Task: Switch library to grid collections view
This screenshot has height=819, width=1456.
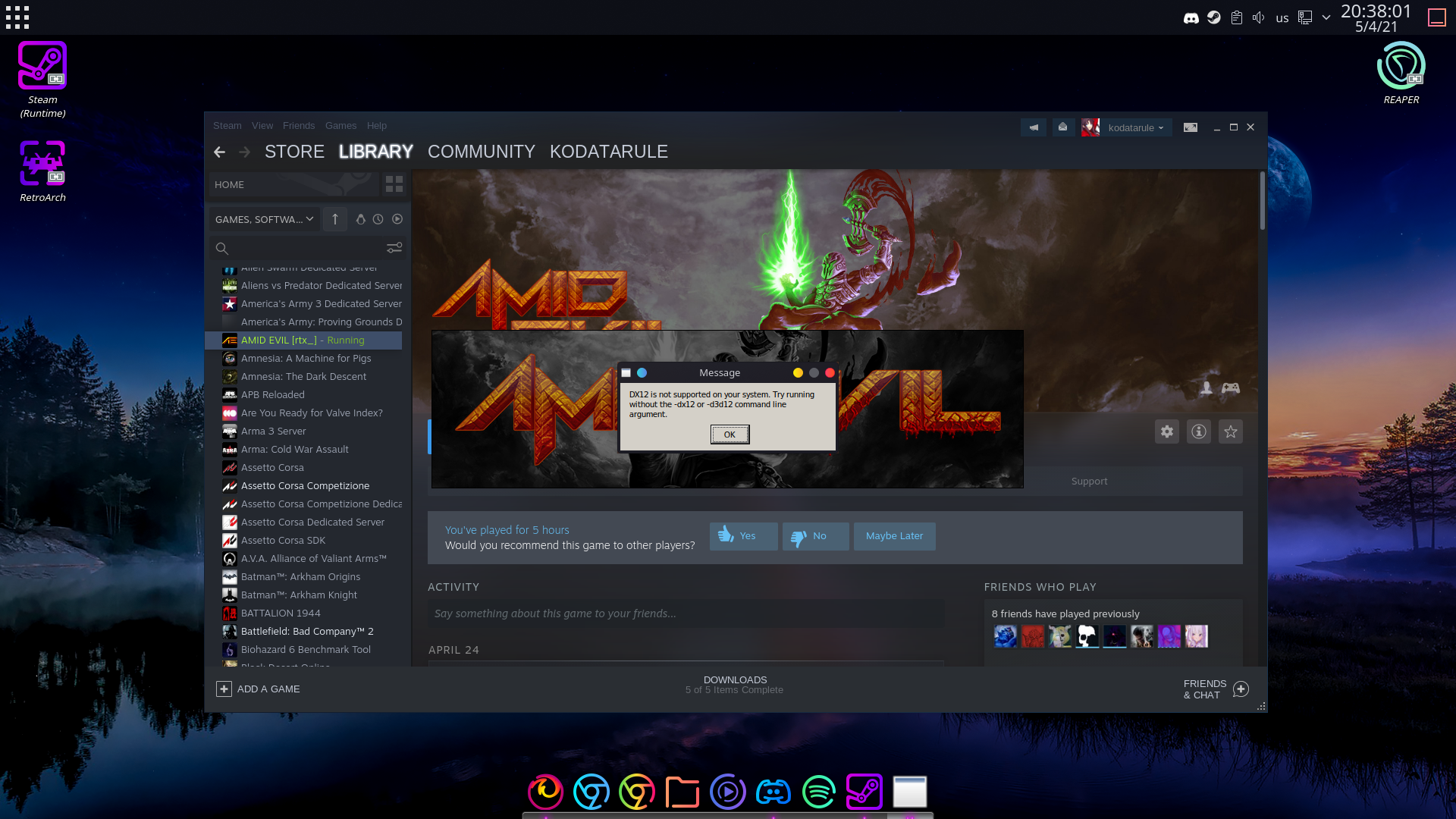Action: pos(394,184)
